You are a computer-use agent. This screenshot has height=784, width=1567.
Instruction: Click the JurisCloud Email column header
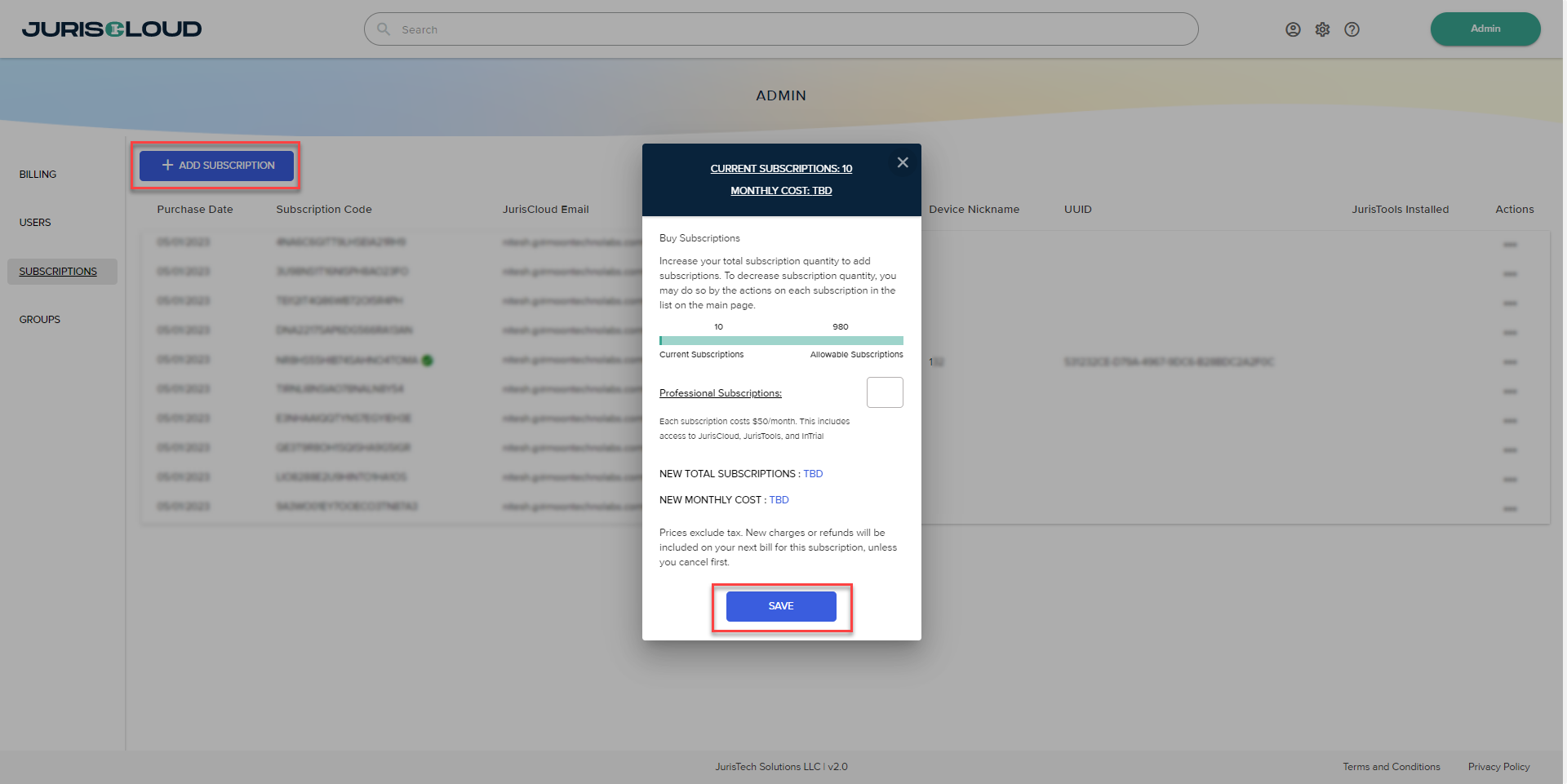(546, 210)
